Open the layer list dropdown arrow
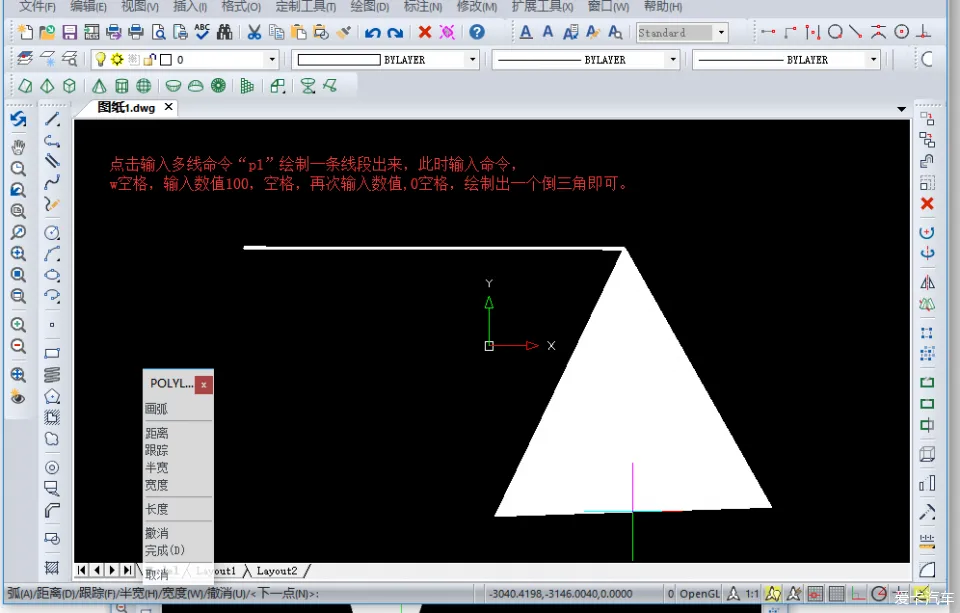 [x=272, y=59]
